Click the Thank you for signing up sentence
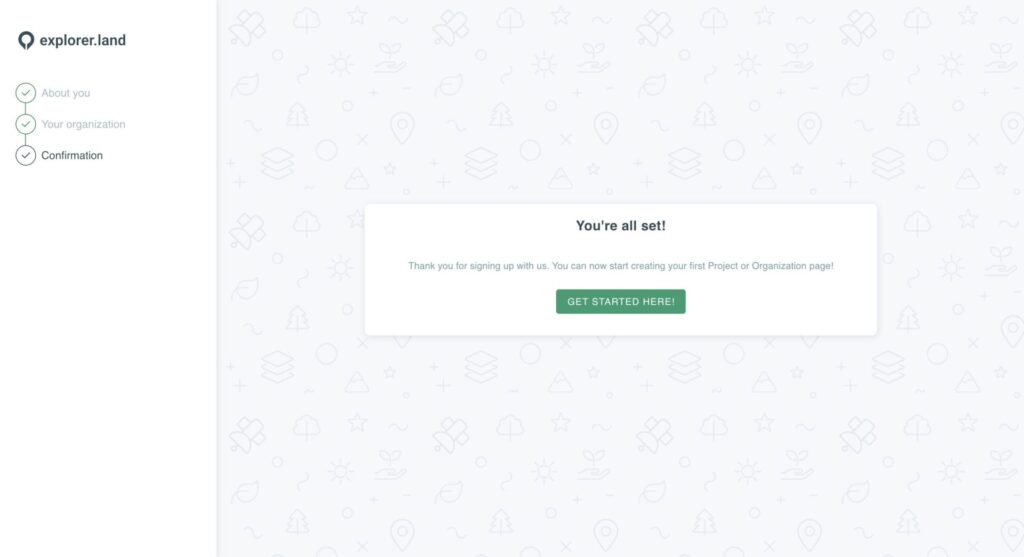The height and width of the screenshot is (557, 1024). point(478,266)
